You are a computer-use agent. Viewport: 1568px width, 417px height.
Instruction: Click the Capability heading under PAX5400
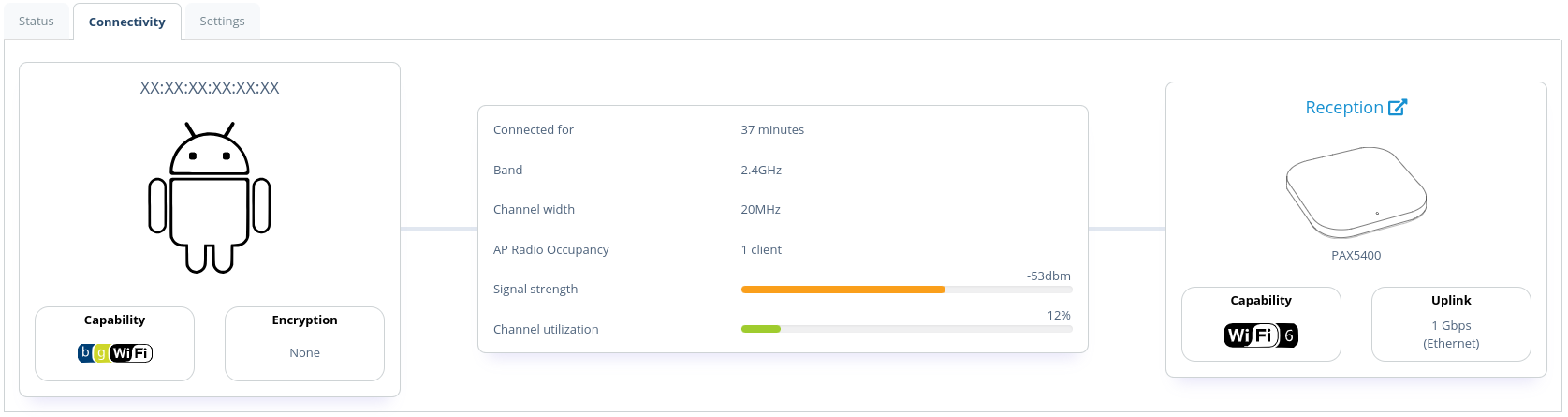(1261, 301)
